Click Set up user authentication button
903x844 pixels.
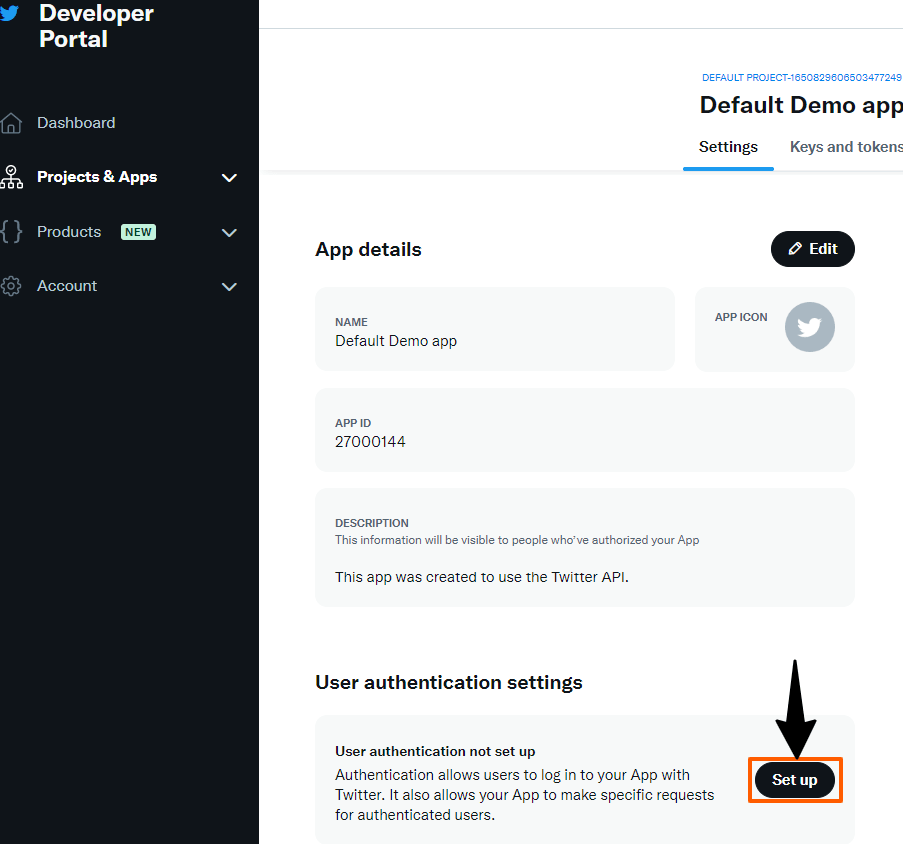[794, 780]
